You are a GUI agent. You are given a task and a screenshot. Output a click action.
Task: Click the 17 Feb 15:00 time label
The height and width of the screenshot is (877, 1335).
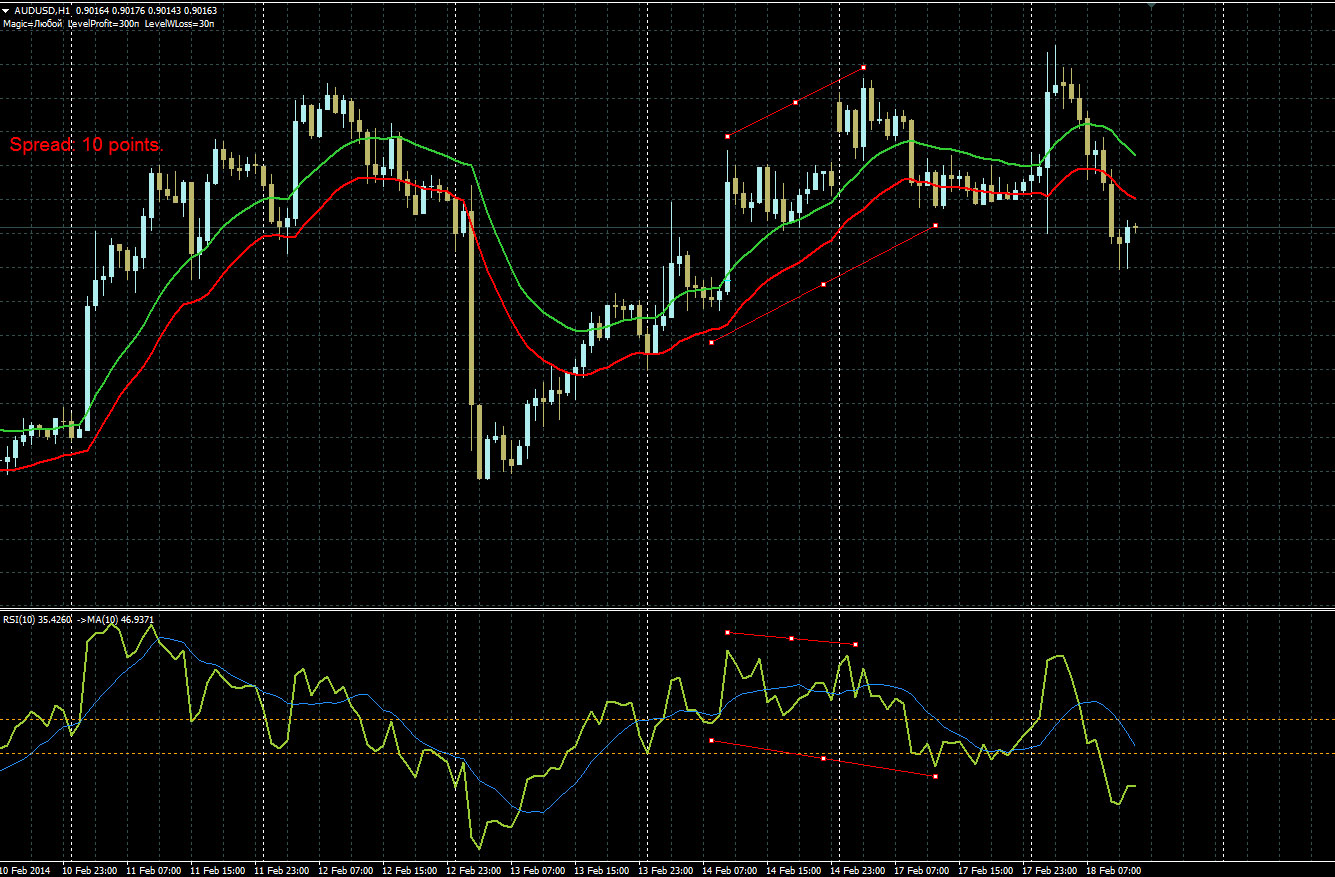click(985, 870)
